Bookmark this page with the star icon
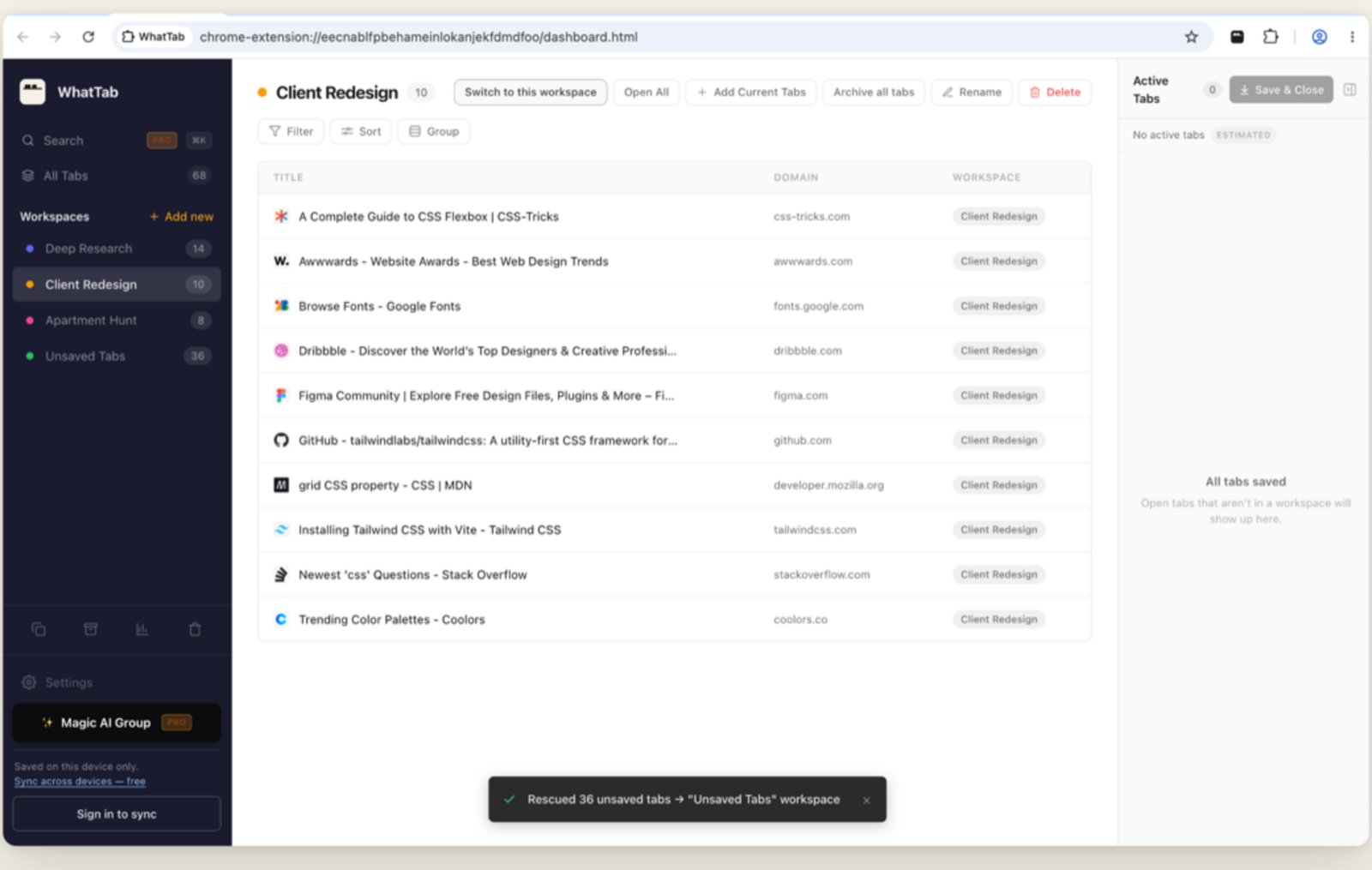Image resolution: width=1372 pixels, height=870 pixels. [1191, 37]
